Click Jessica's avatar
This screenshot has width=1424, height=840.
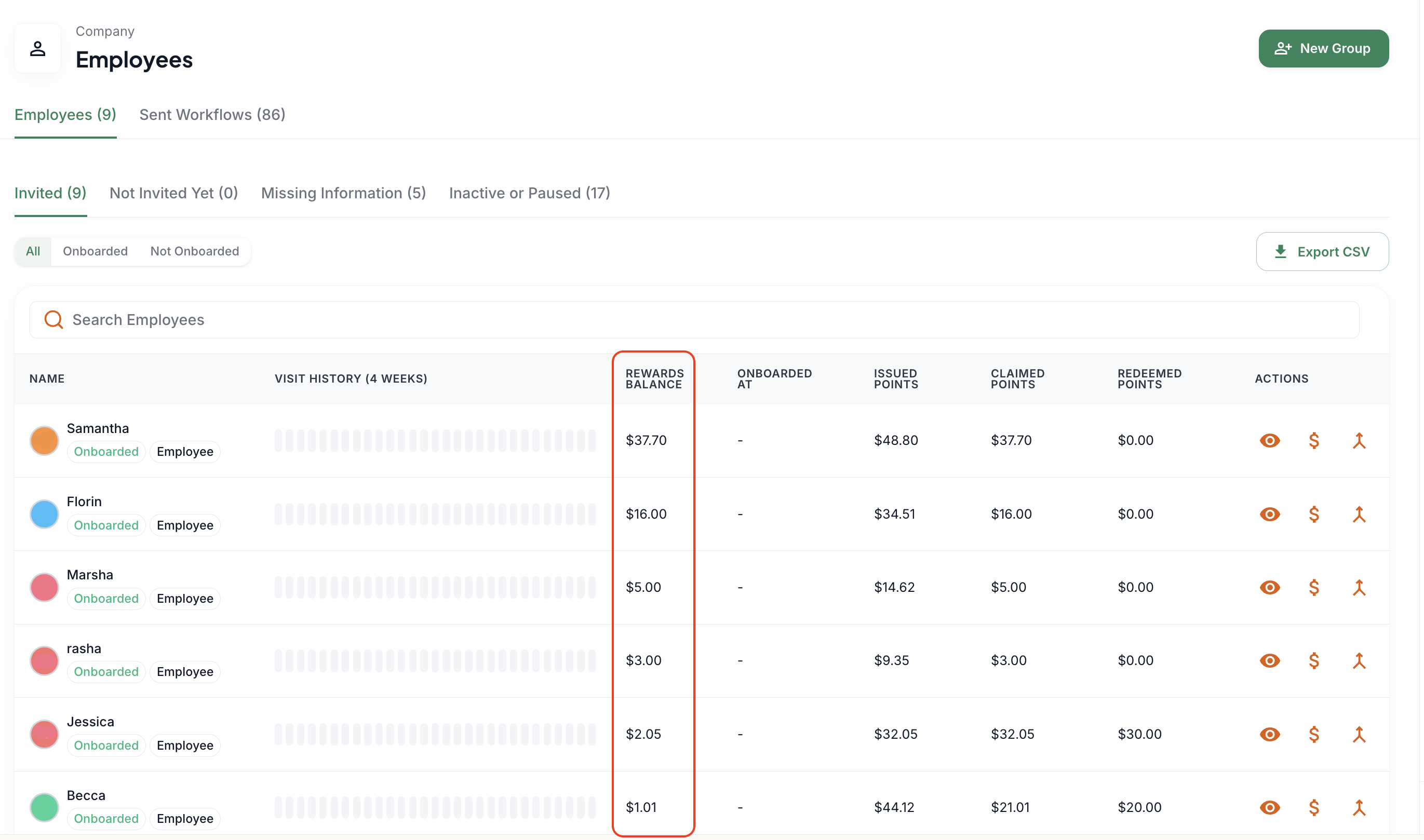coord(44,734)
